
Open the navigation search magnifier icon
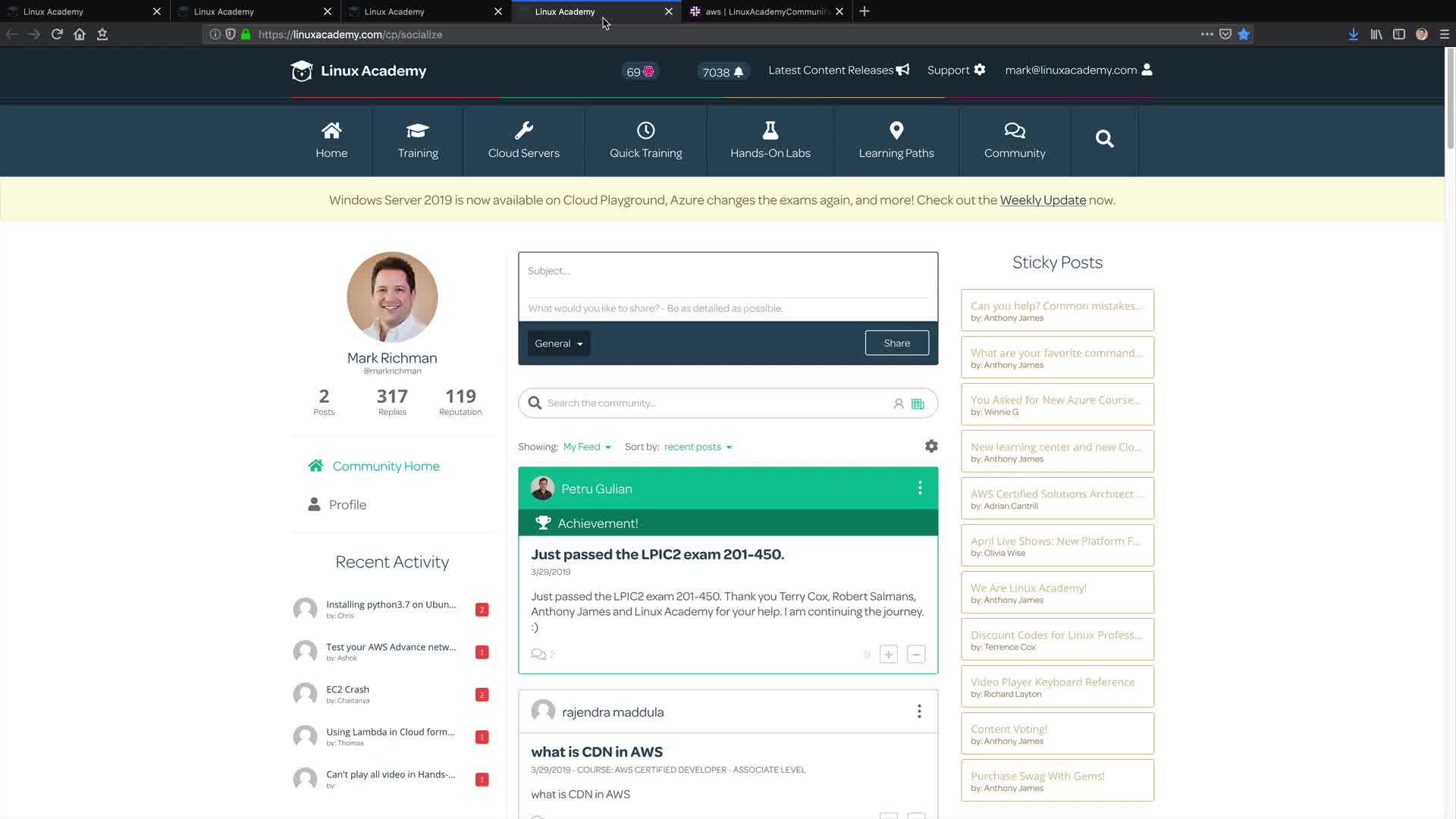[1104, 139]
